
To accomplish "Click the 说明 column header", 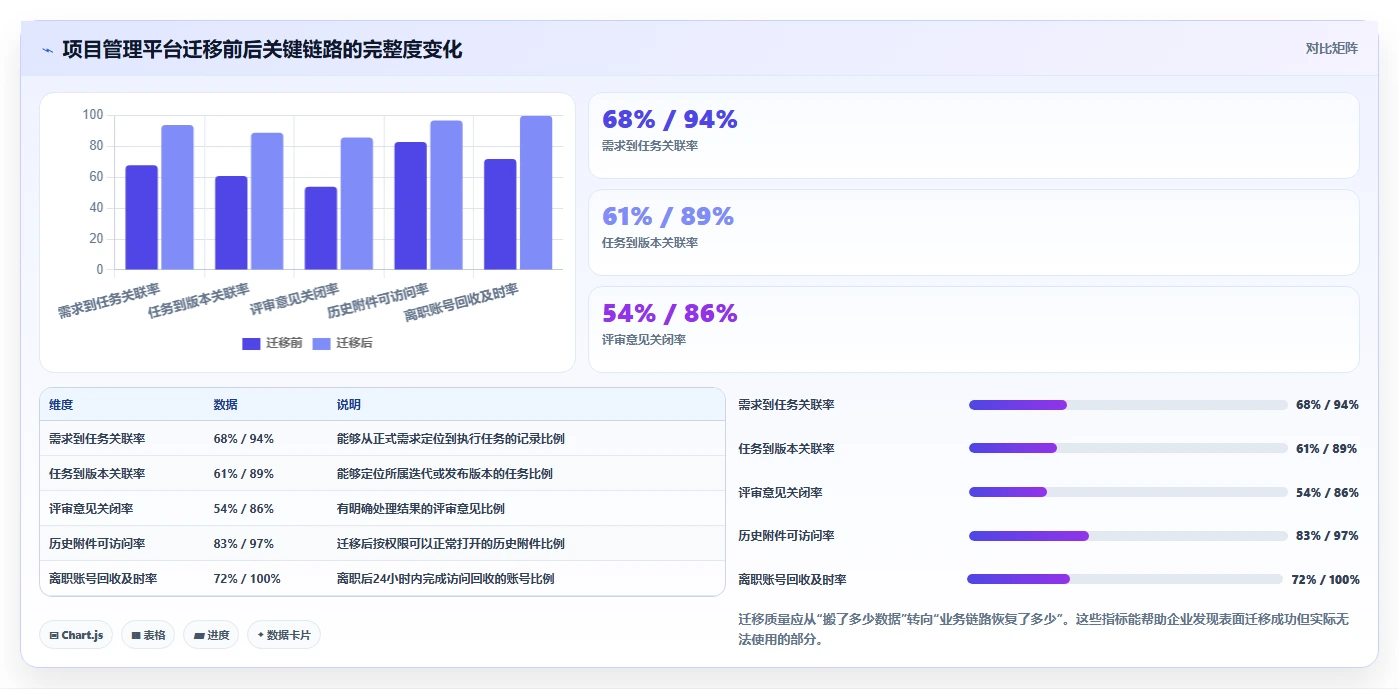I will coord(349,405).
